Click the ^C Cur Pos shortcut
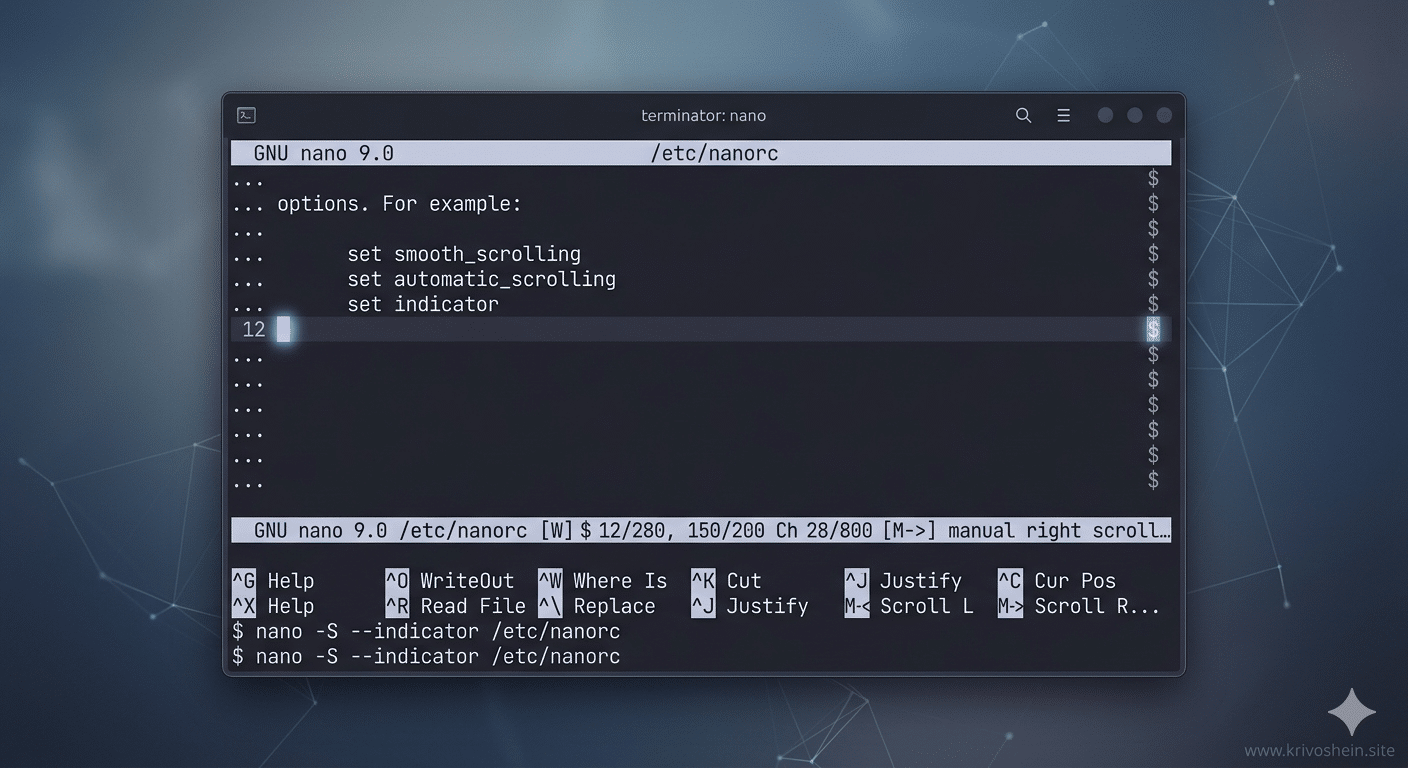Image resolution: width=1408 pixels, height=768 pixels. tap(1057, 581)
